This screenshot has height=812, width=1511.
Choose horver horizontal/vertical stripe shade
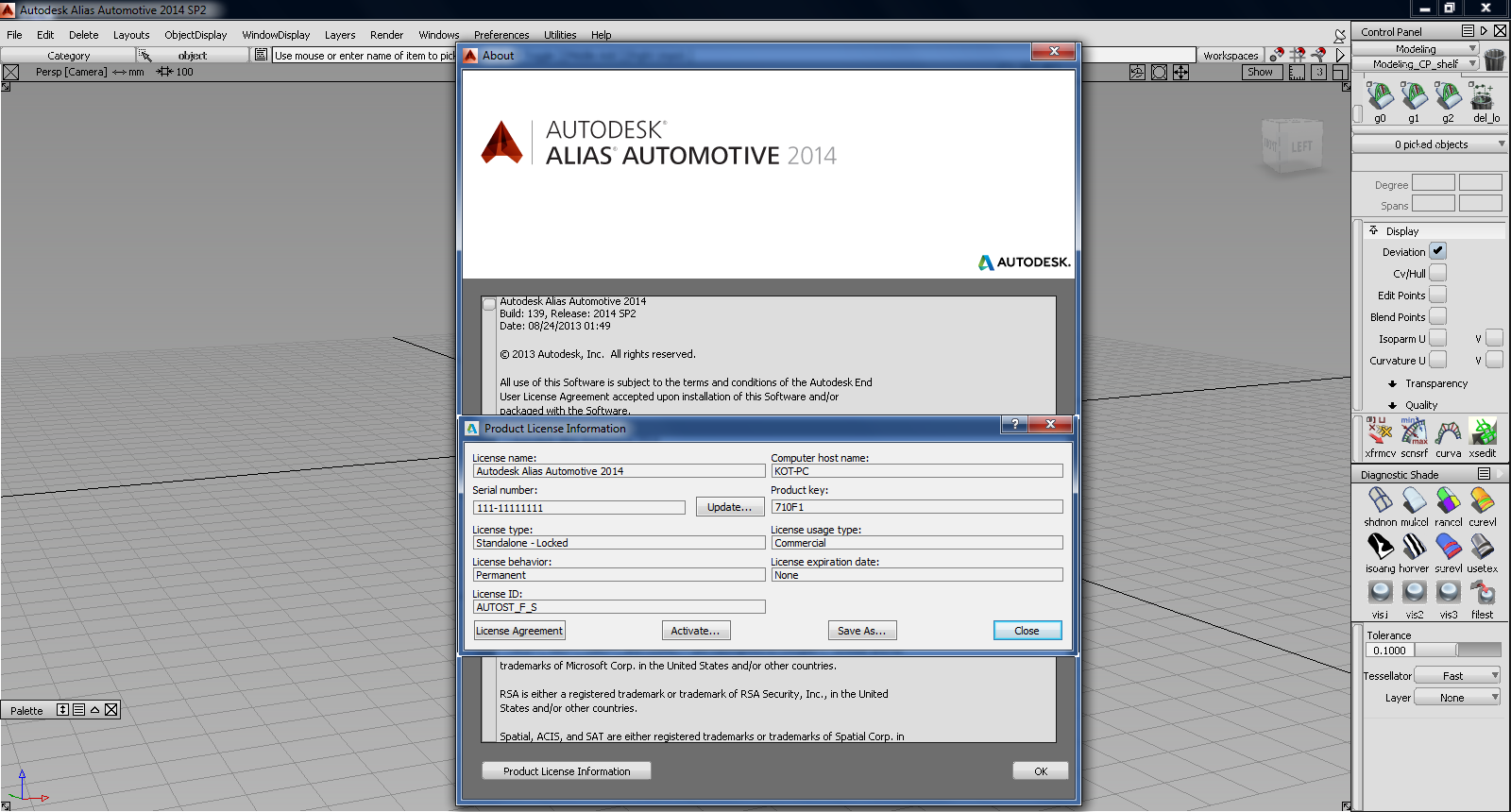pos(1414,547)
